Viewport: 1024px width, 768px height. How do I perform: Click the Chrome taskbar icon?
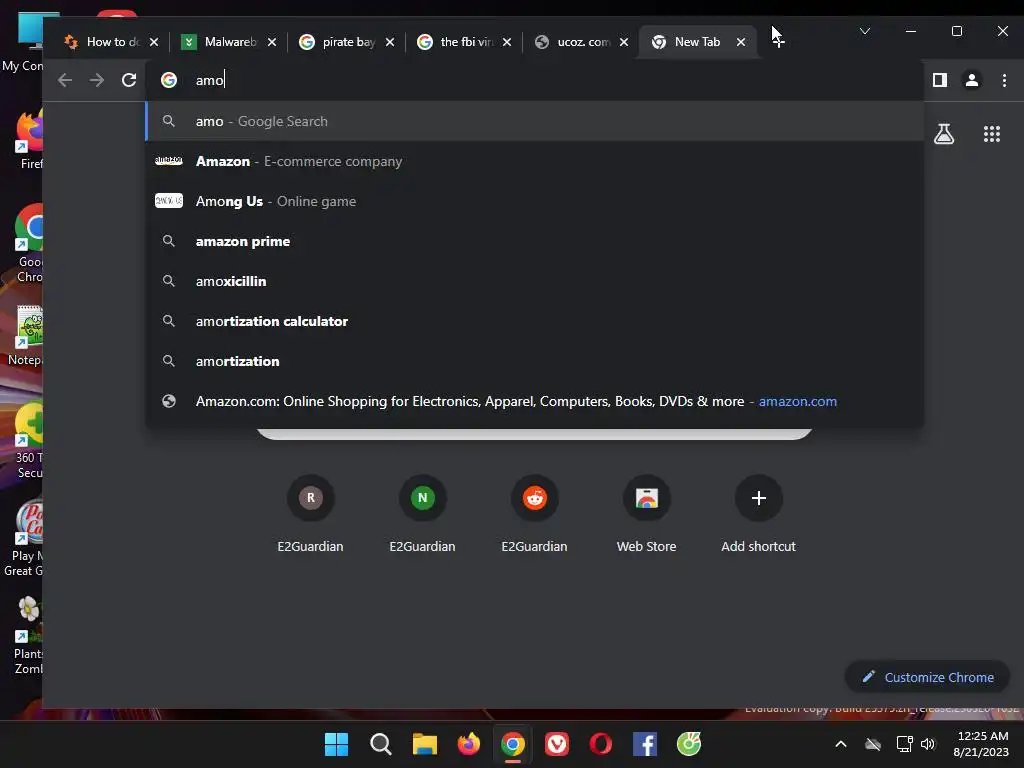point(513,744)
